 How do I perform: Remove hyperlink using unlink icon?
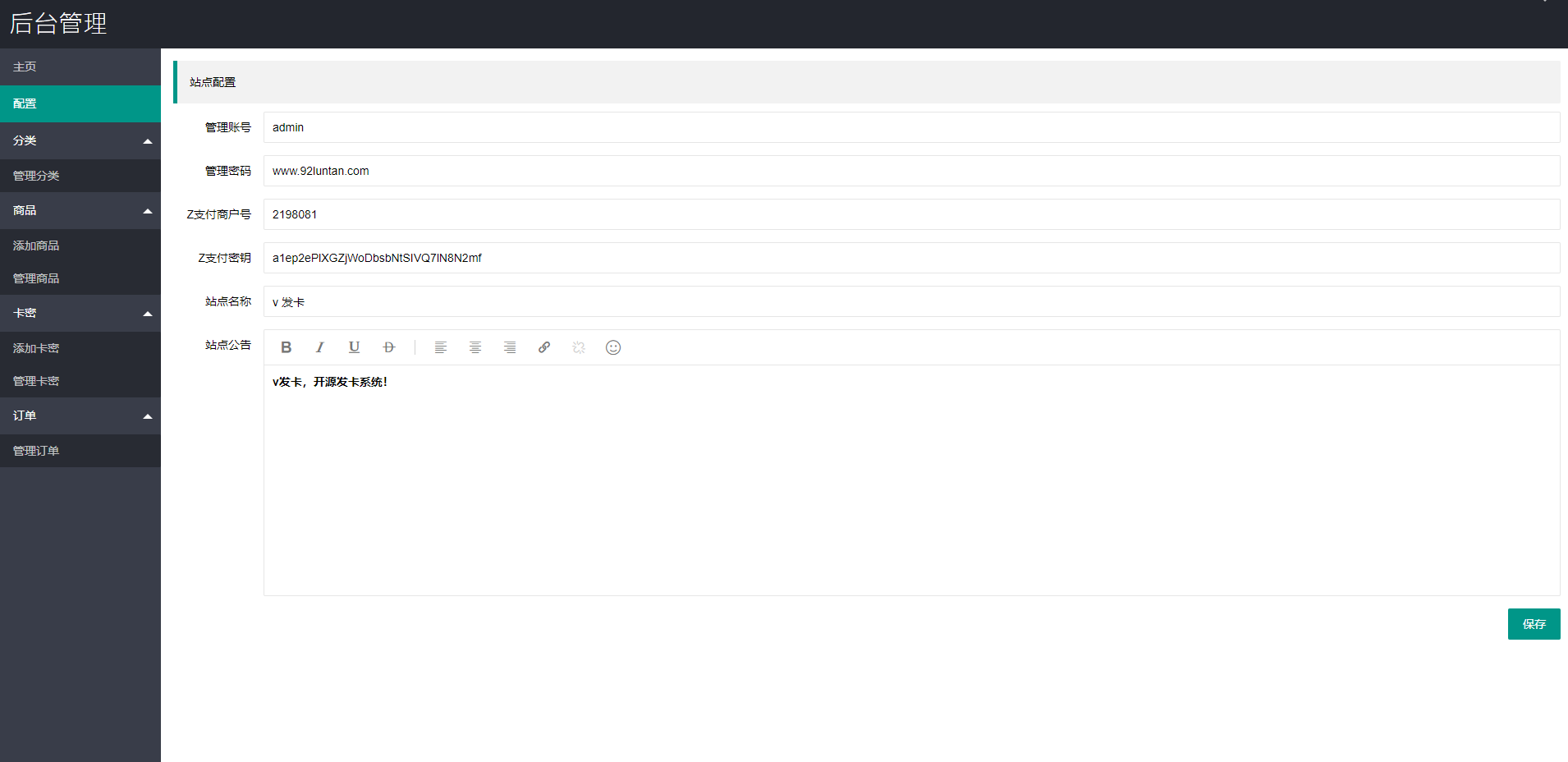click(579, 347)
